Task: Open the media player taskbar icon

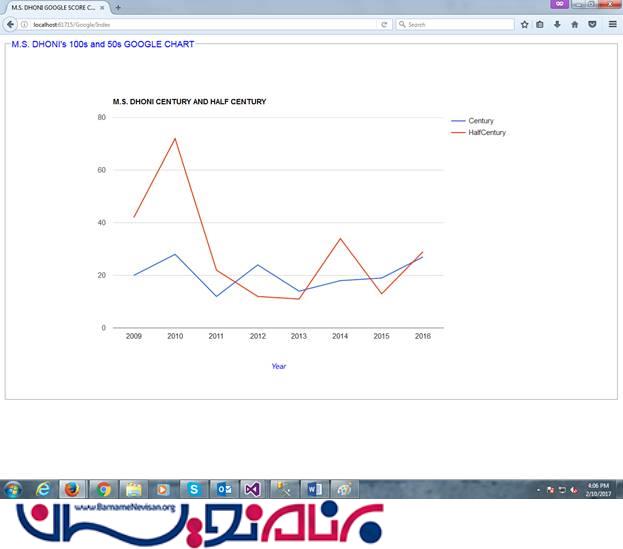Action: pyautogui.click(x=163, y=489)
